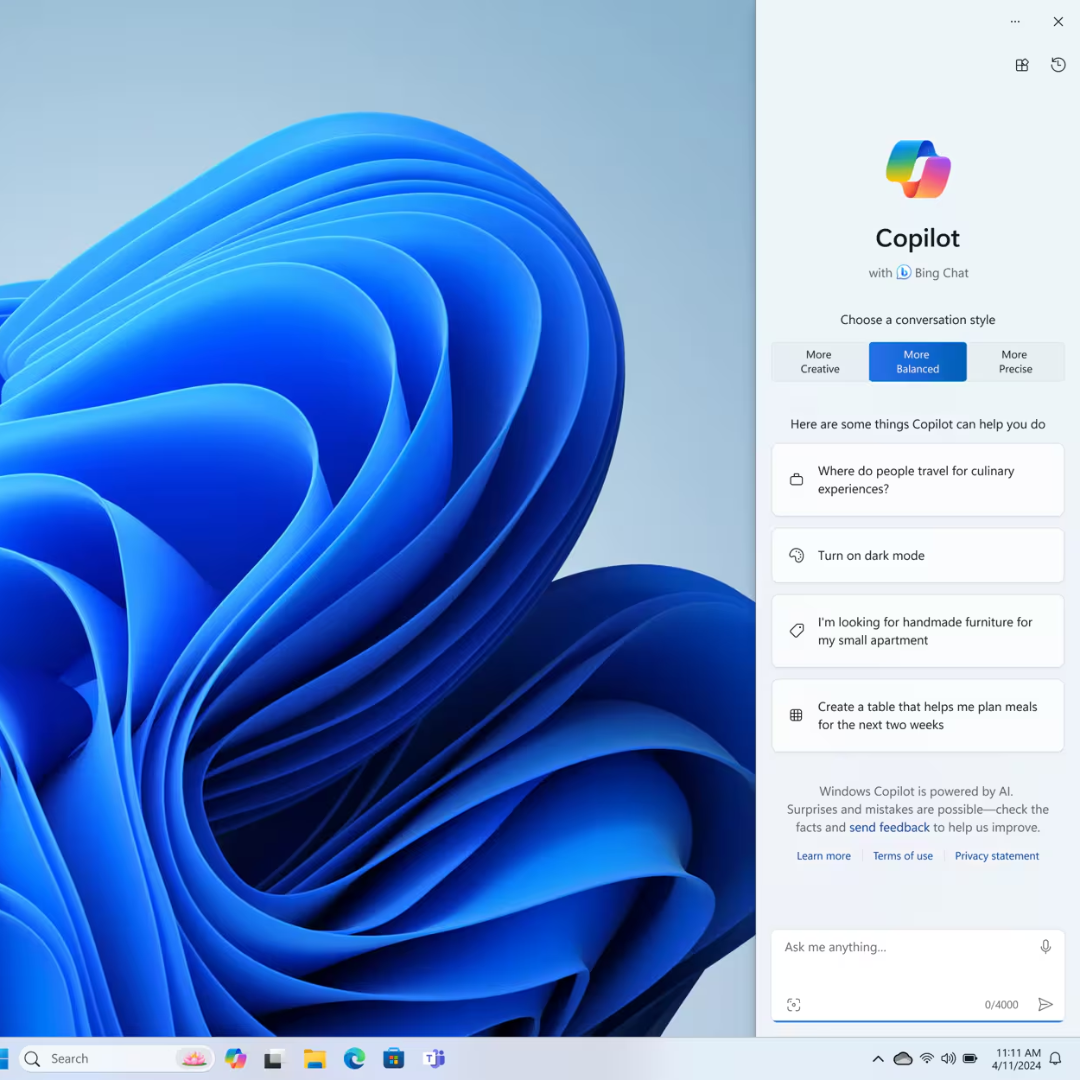Viewport: 1080px width, 1080px height.
Task: Open Microsoft Teams from taskbar
Action: [434, 1058]
